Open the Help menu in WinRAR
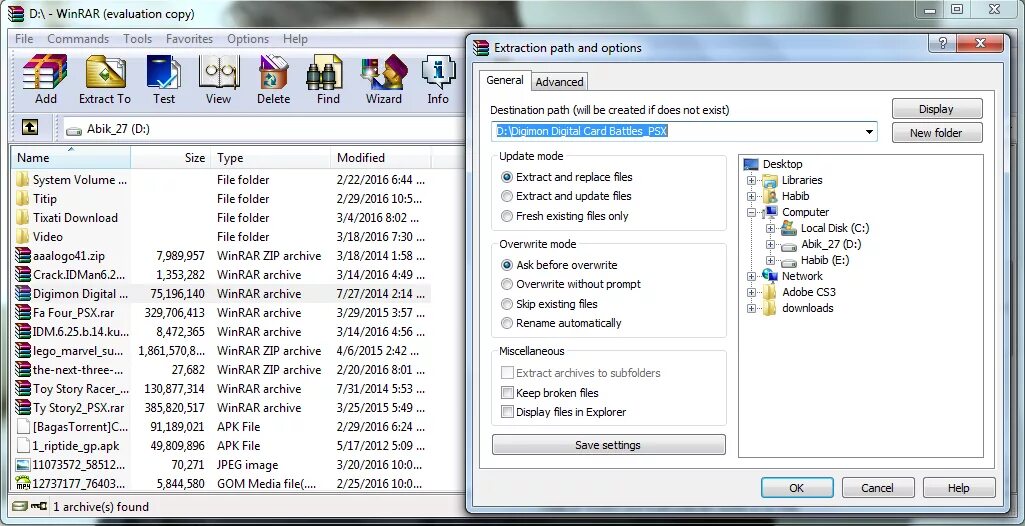 pyautogui.click(x=295, y=39)
